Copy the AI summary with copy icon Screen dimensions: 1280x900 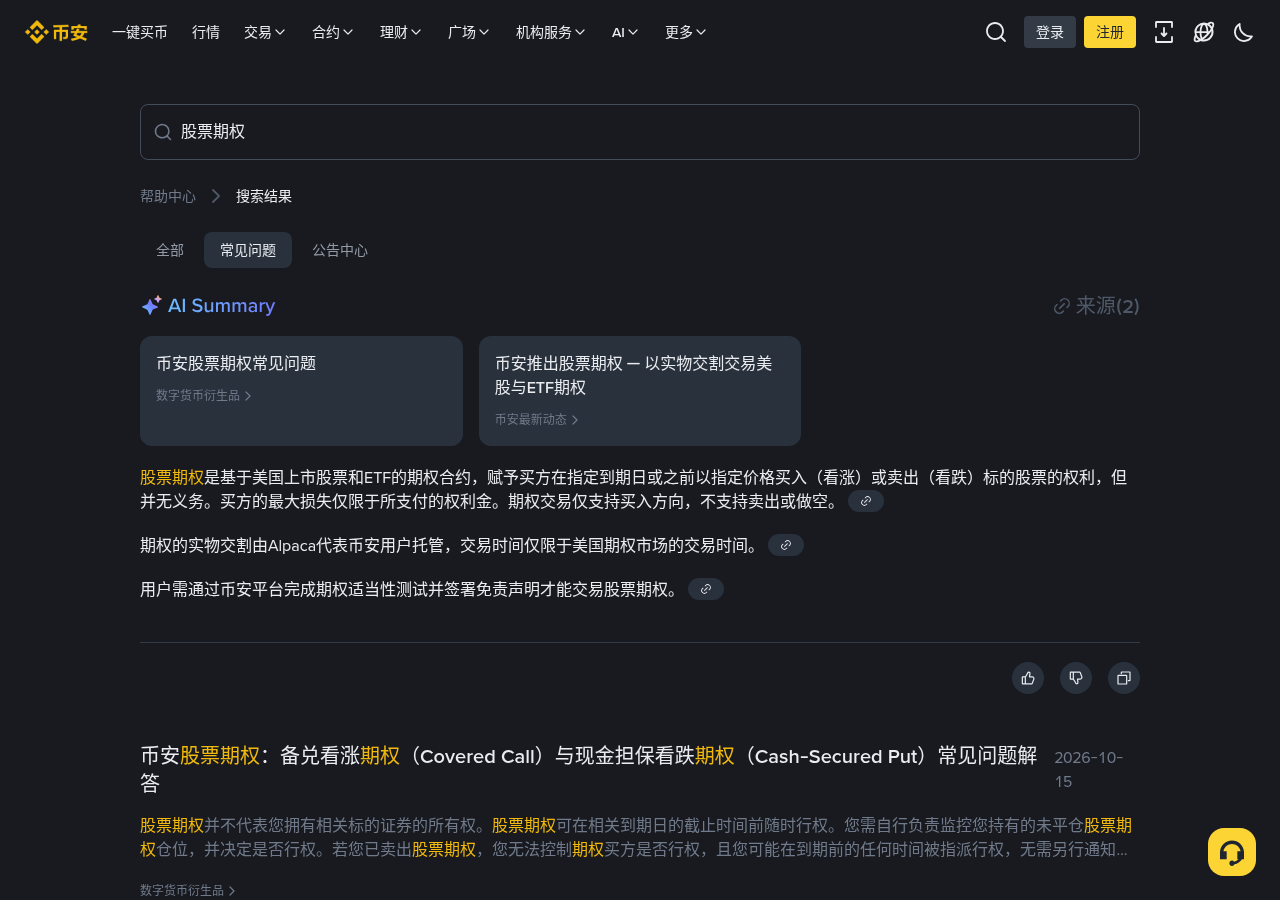click(1124, 678)
